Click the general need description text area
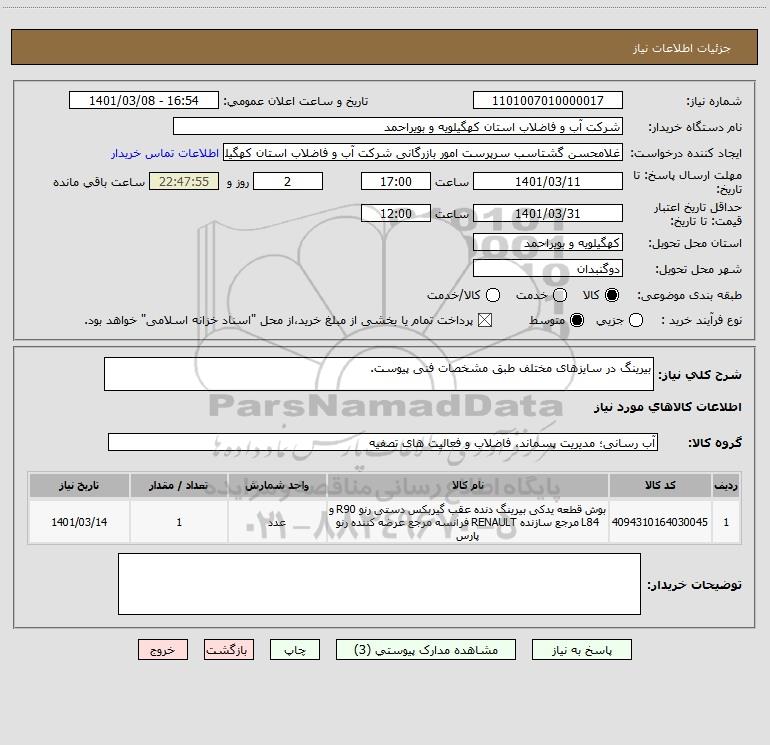 tap(379, 374)
